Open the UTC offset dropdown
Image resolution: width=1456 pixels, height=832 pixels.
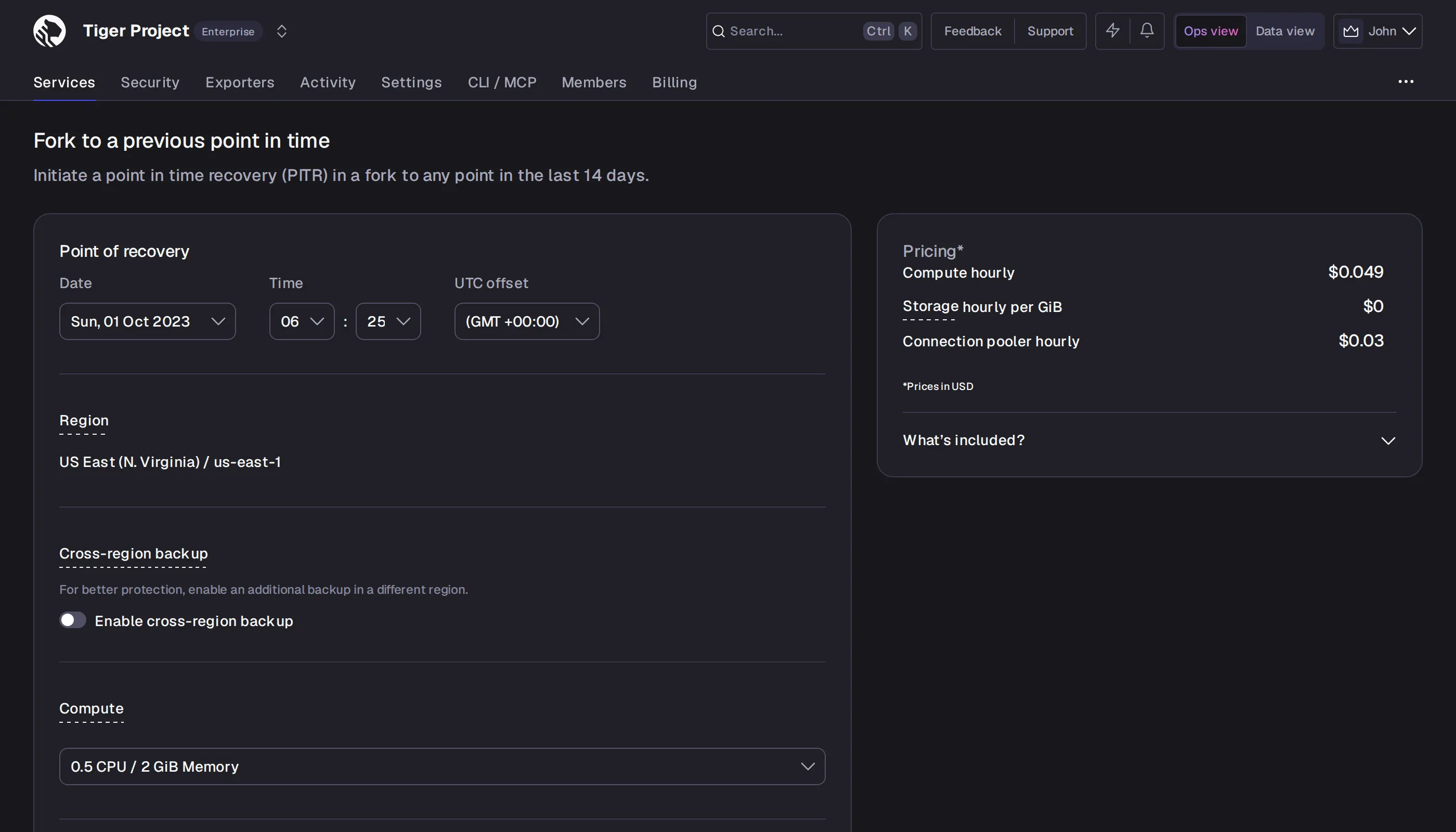click(x=527, y=321)
